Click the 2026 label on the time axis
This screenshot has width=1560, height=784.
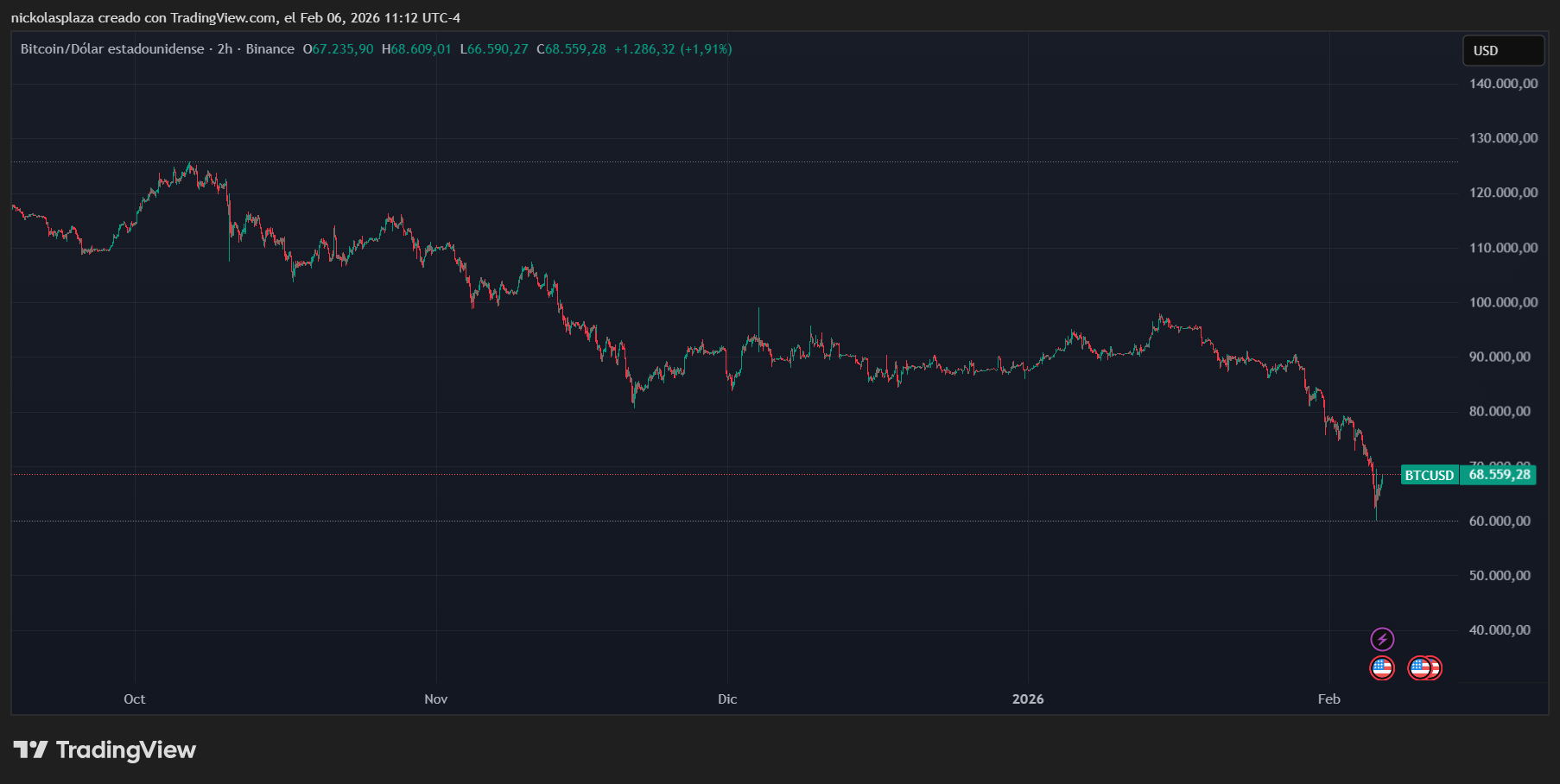tap(1028, 699)
